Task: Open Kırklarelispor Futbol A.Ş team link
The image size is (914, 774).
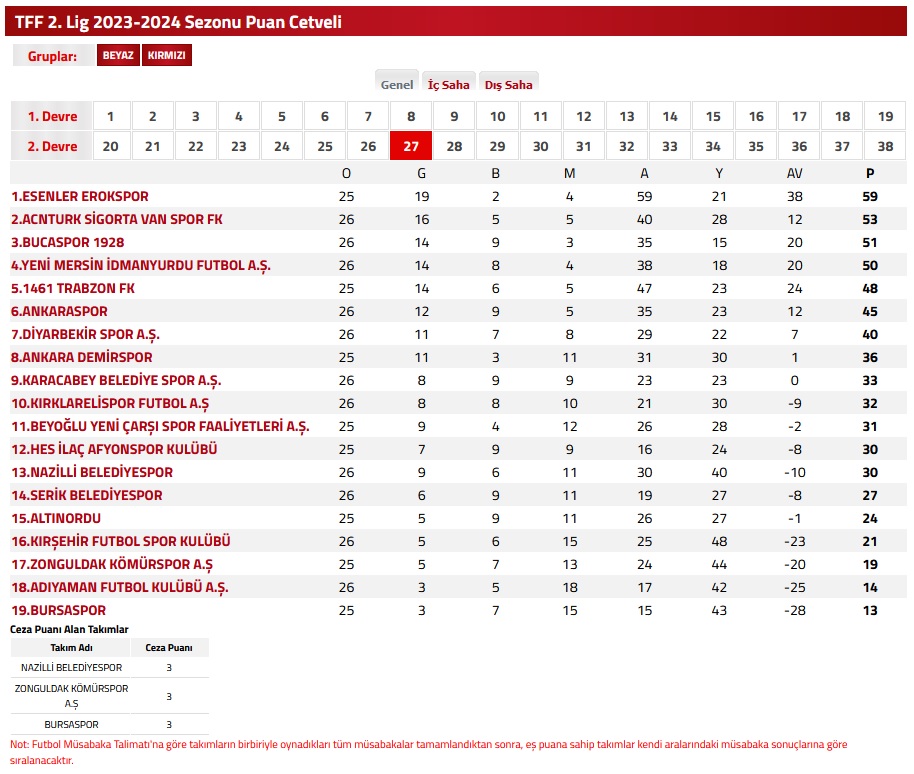Action: point(110,403)
